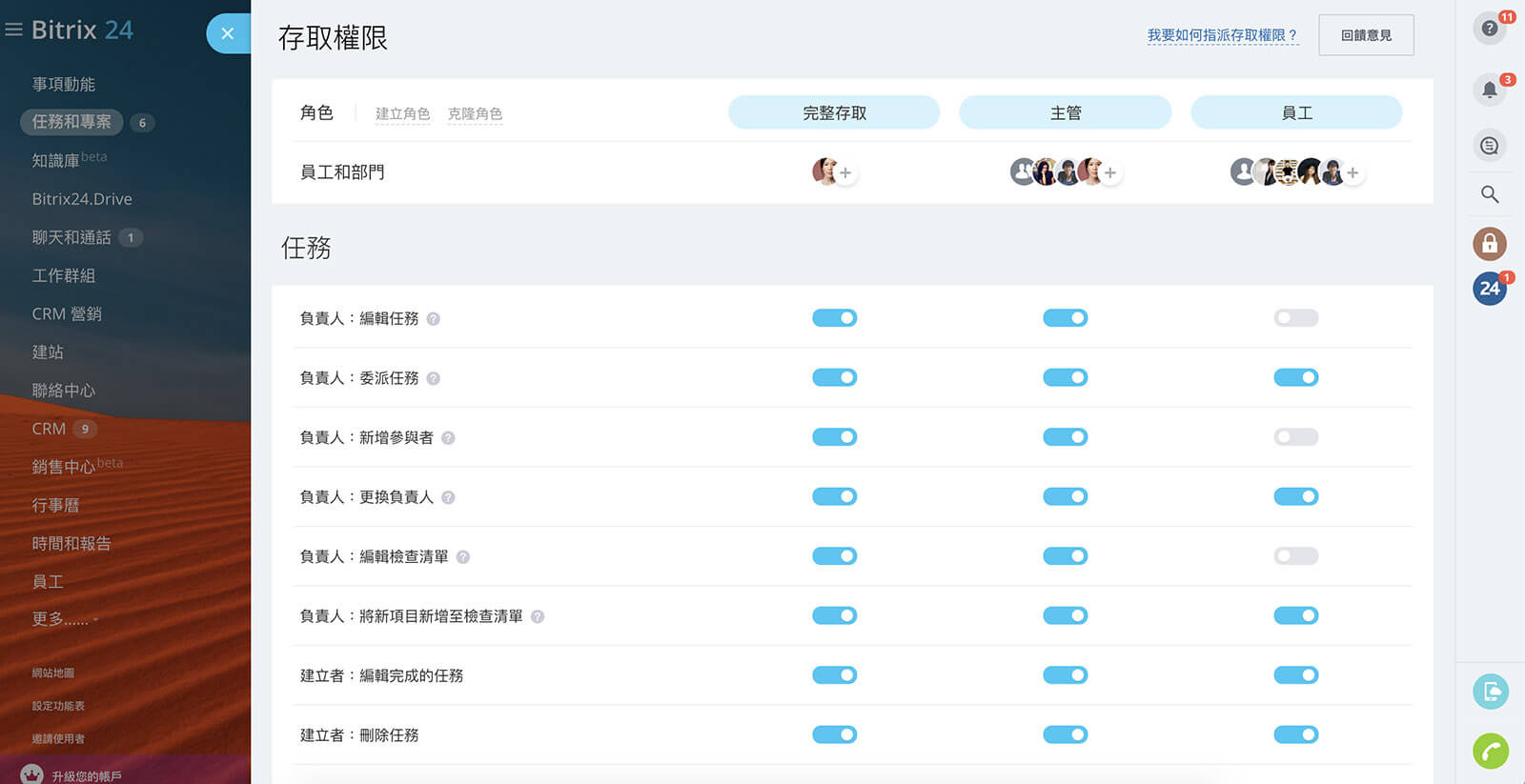This screenshot has height=784, width=1525.
Task: Open 員工 in the sidebar
Action: (x=48, y=581)
